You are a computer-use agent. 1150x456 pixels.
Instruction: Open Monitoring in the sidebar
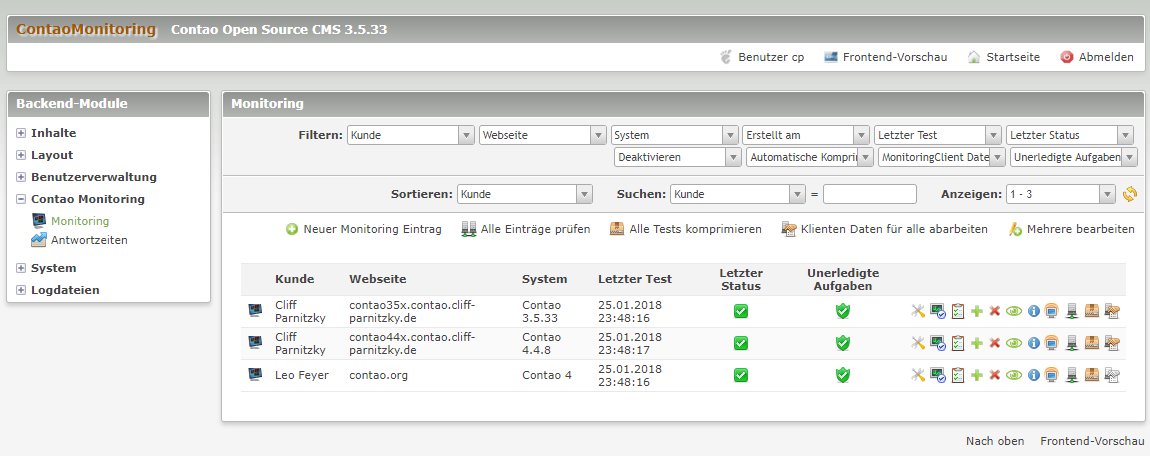[80, 221]
